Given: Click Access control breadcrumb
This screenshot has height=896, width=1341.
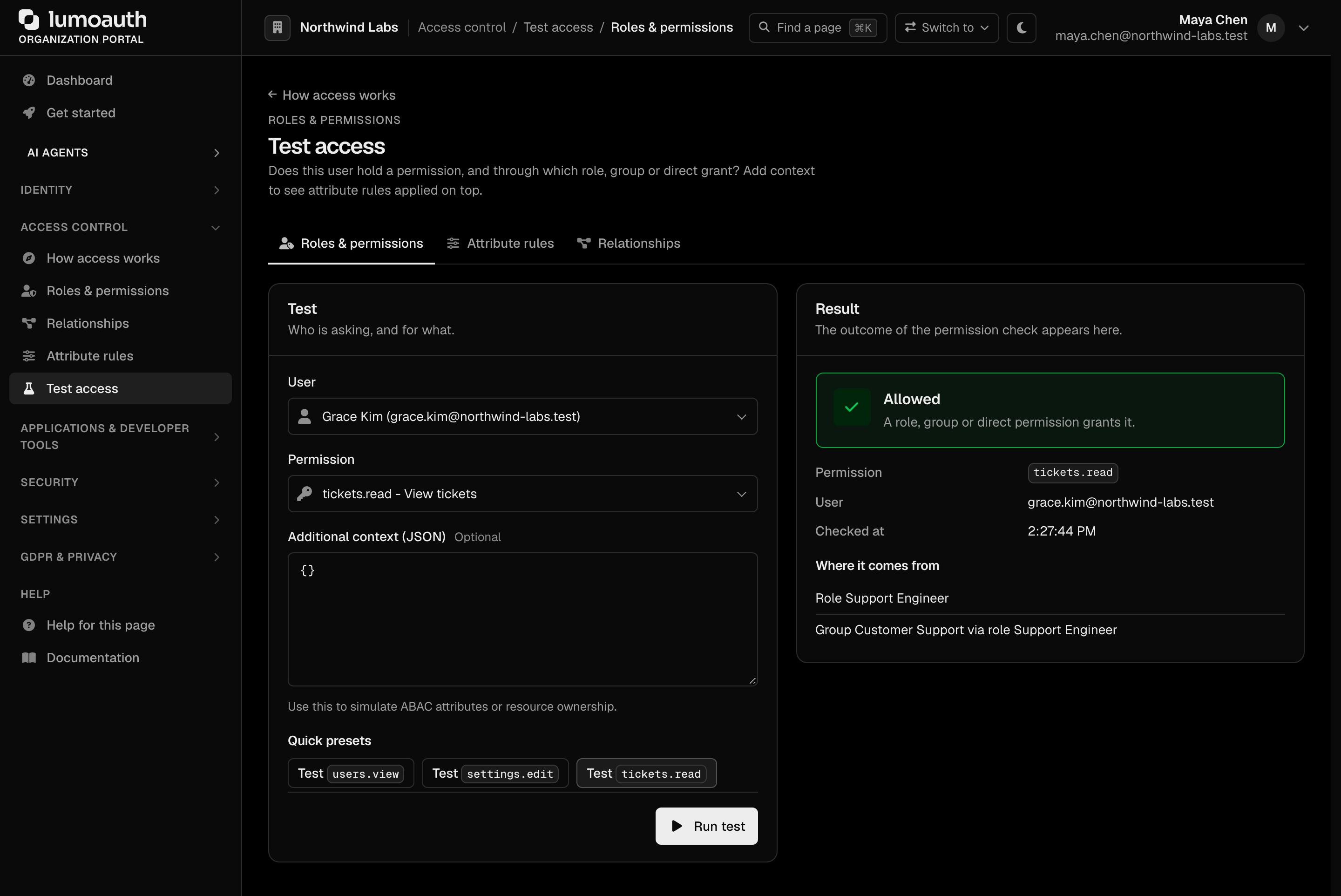Looking at the screenshot, I should point(461,27).
